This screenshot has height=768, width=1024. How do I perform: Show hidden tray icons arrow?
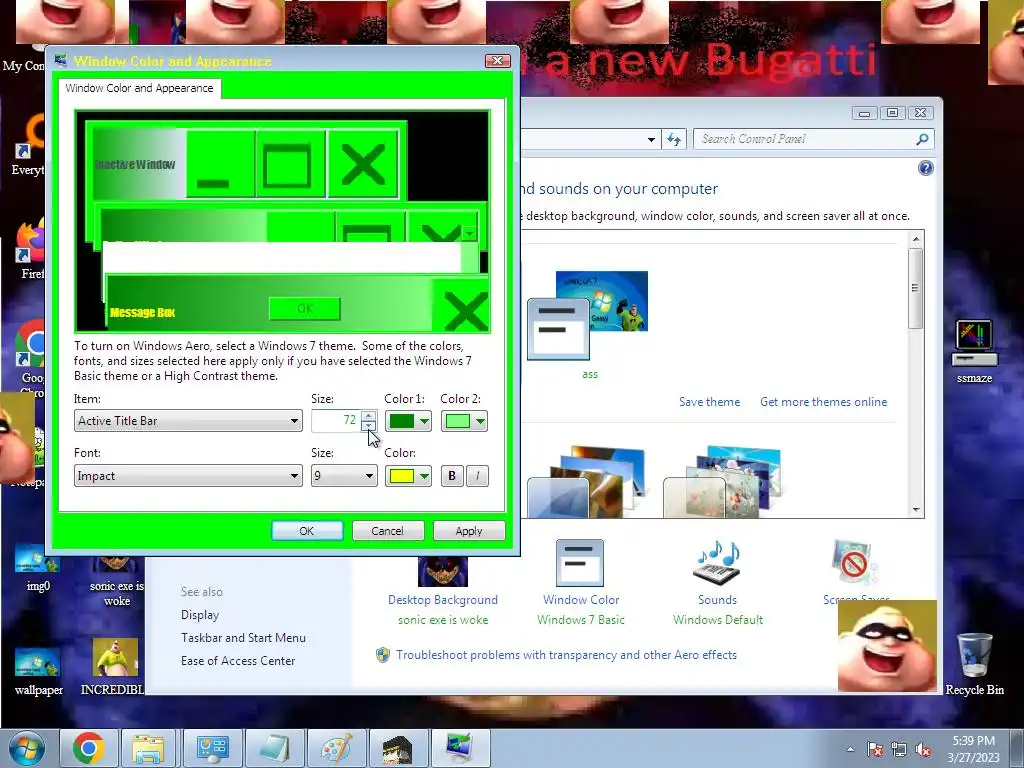(850, 749)
